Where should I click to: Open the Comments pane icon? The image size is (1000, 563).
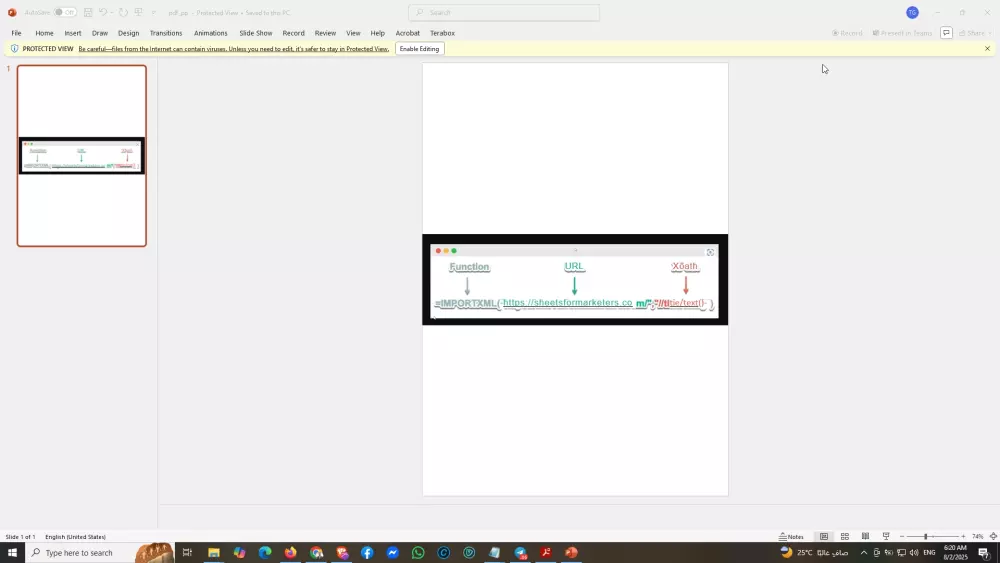pyautogui.click(x=946, y=33)
